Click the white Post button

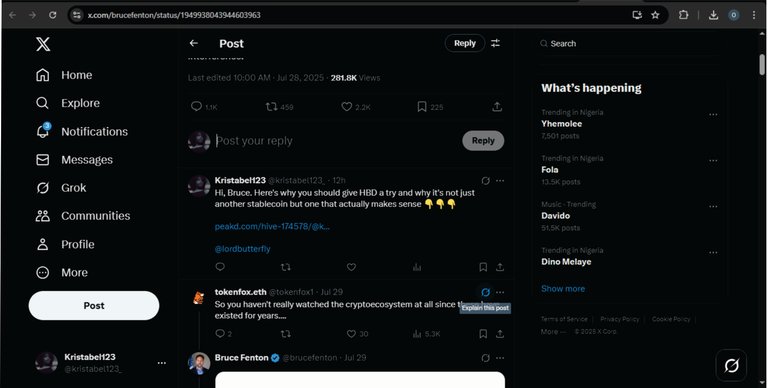coord(94,306)
